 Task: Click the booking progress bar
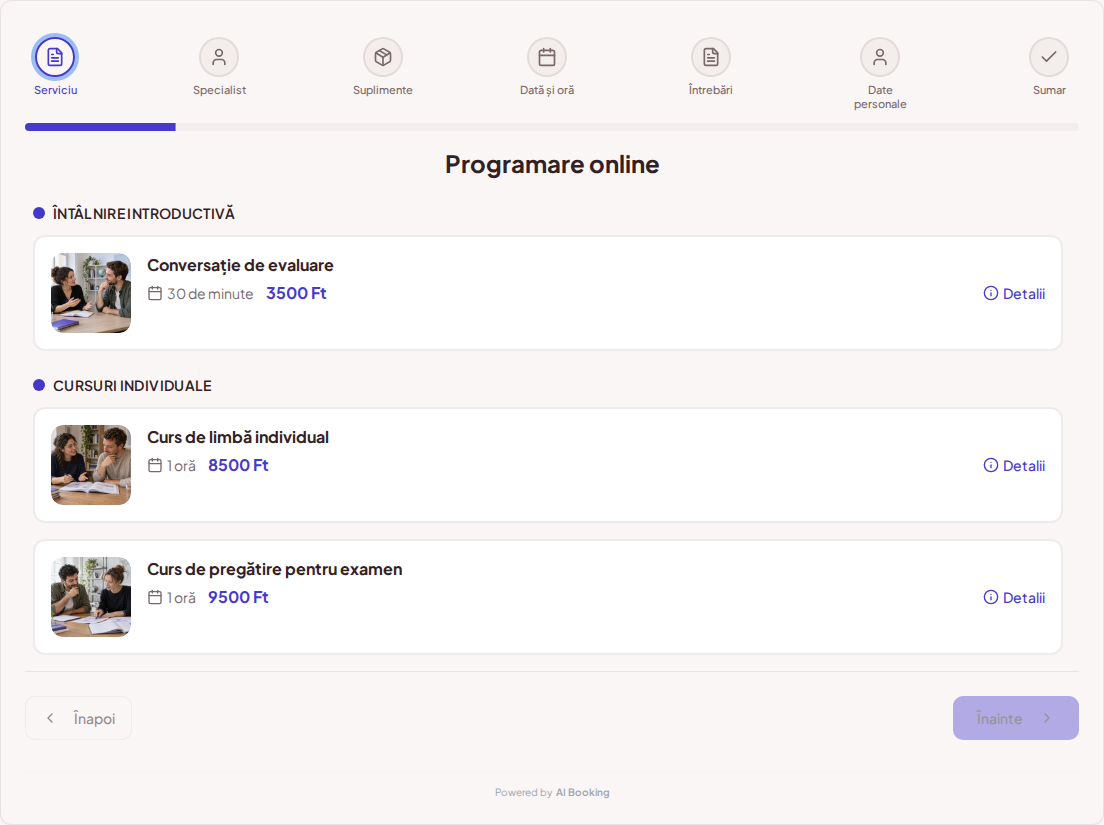click(x=552, y=127)
